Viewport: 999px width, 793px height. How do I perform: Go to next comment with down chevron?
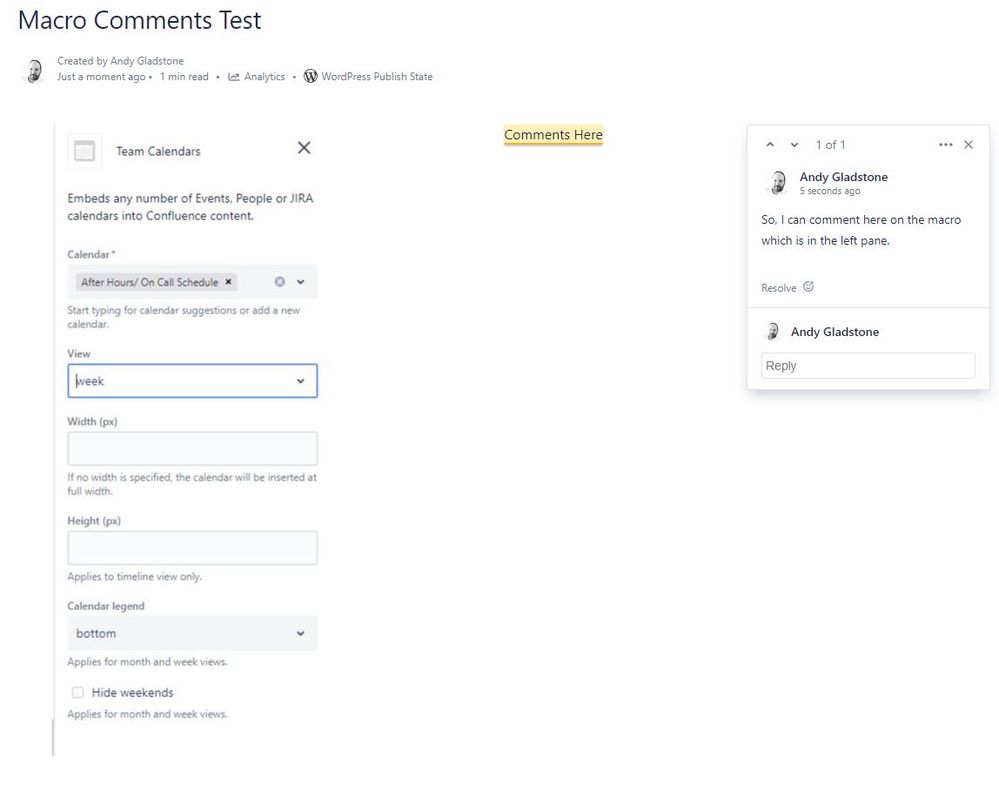point(794,145)
